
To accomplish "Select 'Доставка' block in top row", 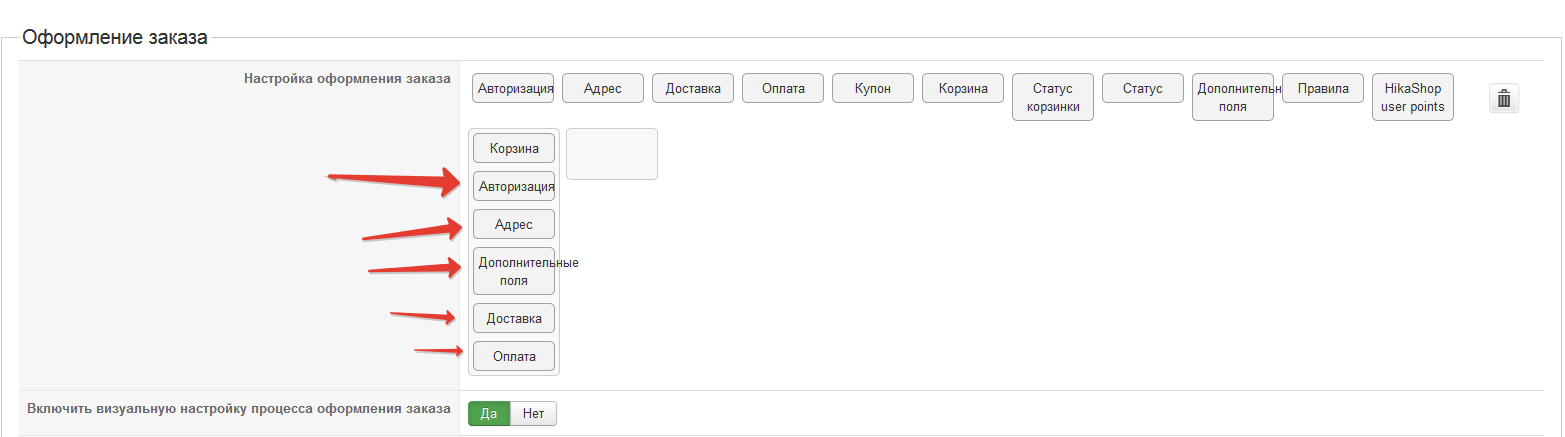I will click(x=693, y=88).
